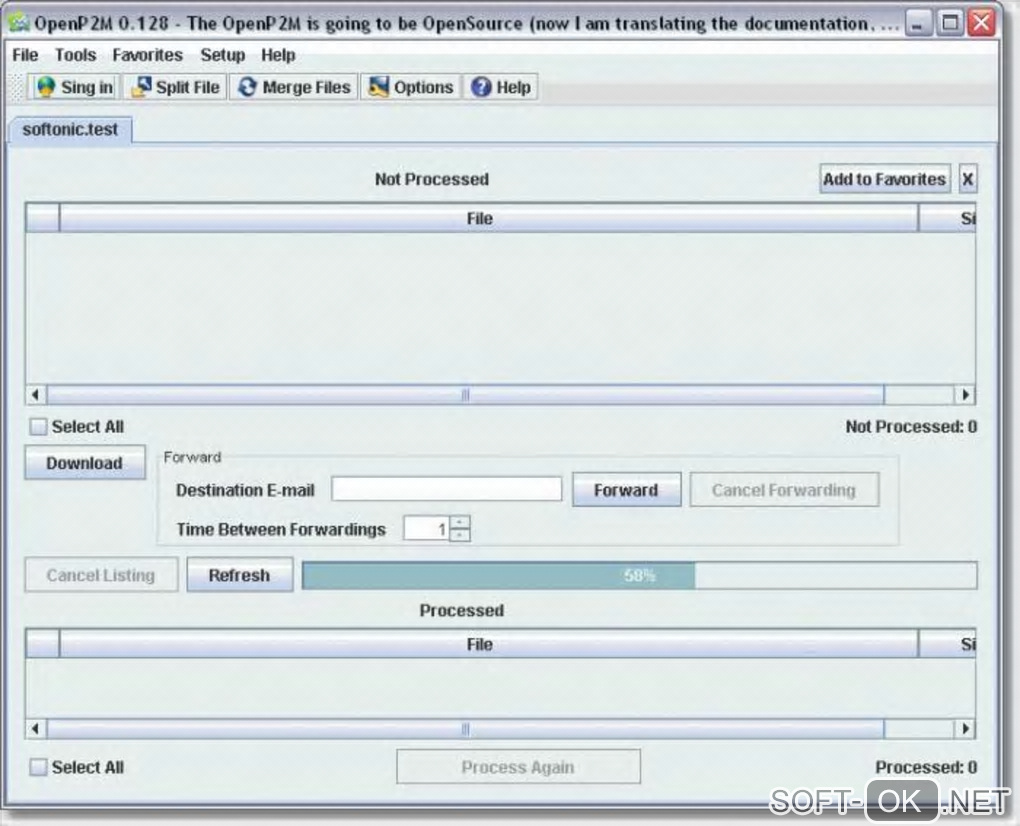The width and height of the screenshot is (1020, 826).
Task: Click the 58% progress bar
Action: tap(639, 576)
